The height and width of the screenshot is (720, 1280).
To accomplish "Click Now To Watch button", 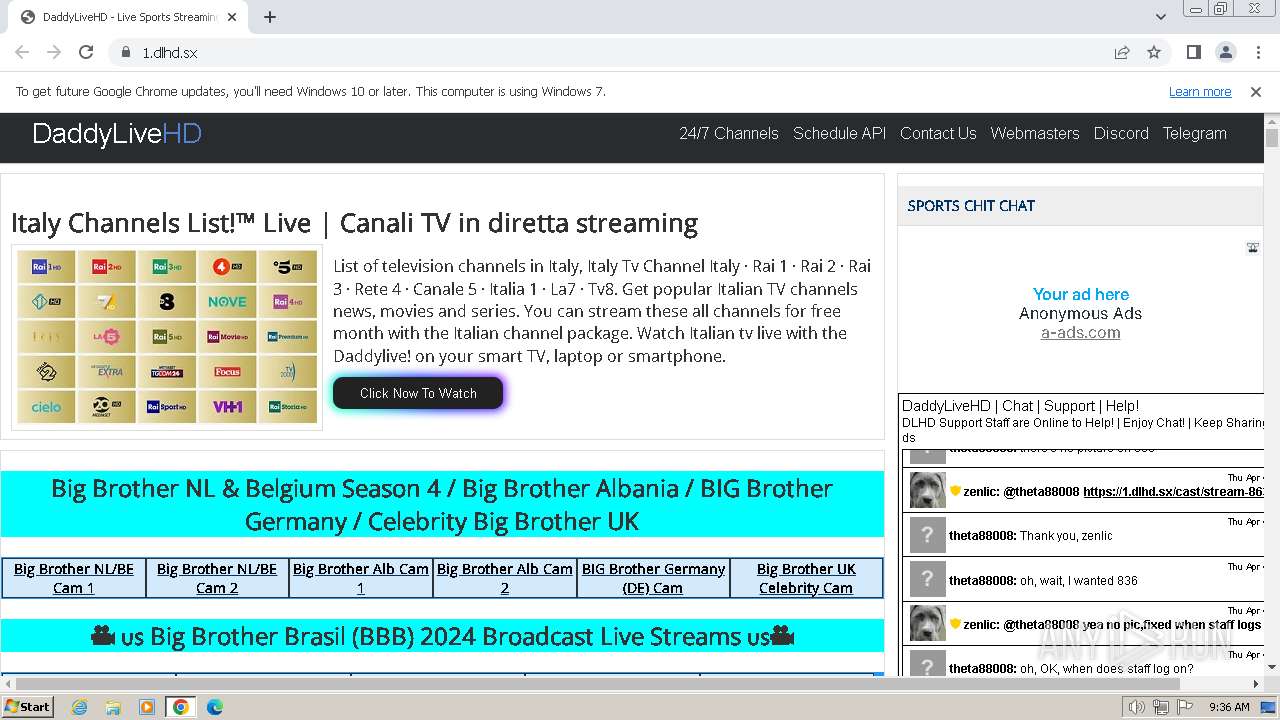I will point(418,393).
